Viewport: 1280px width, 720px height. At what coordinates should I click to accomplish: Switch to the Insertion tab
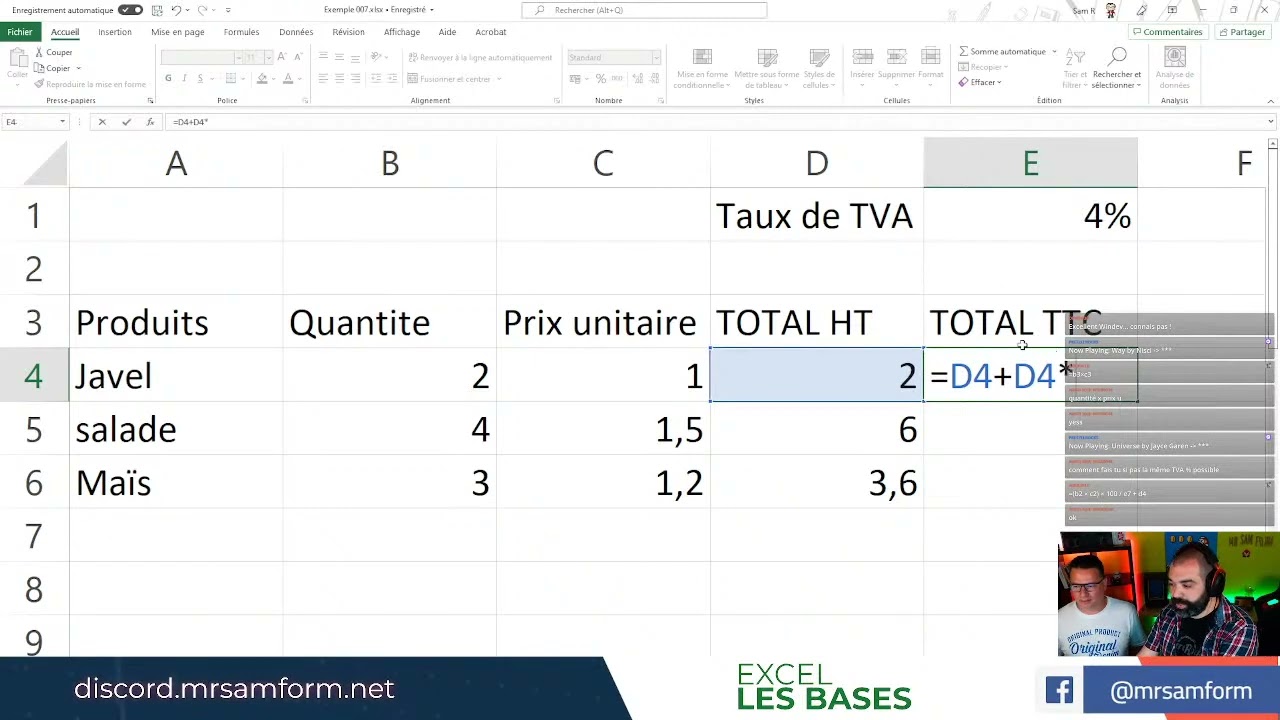point(115,32)
